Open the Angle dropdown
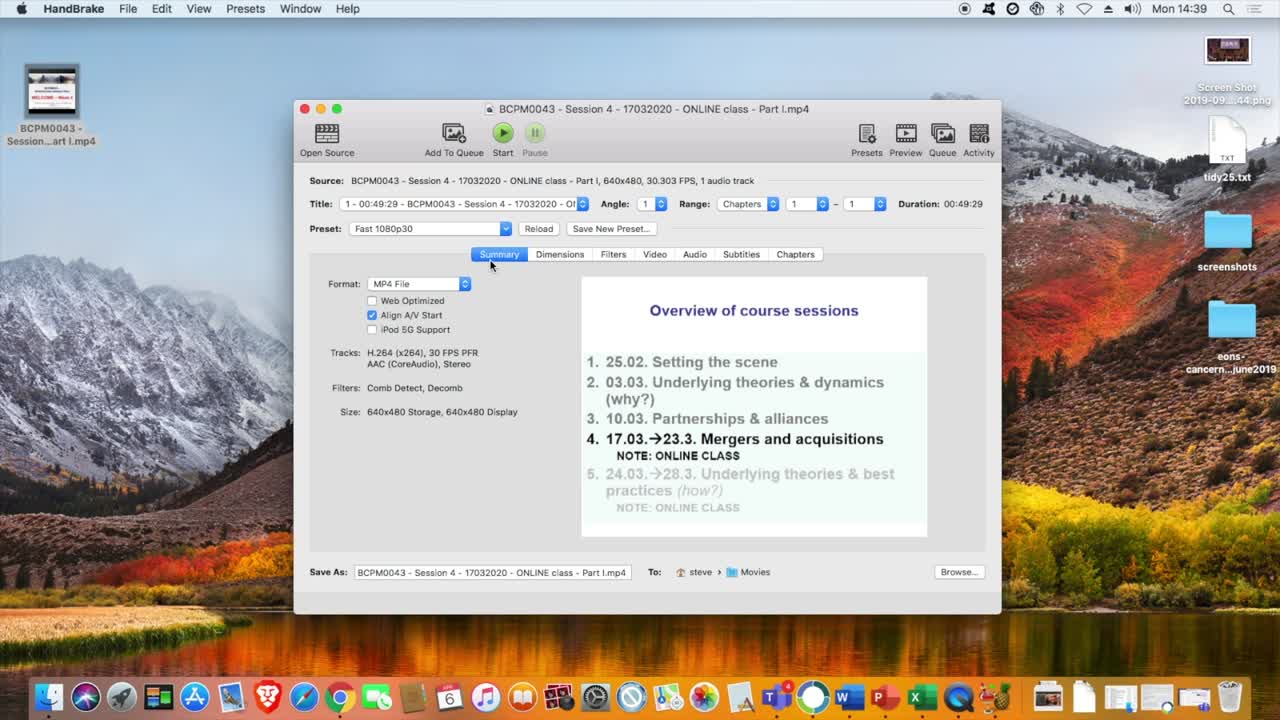This screenshot has width=1280, height=720. (x=652, y=204)
